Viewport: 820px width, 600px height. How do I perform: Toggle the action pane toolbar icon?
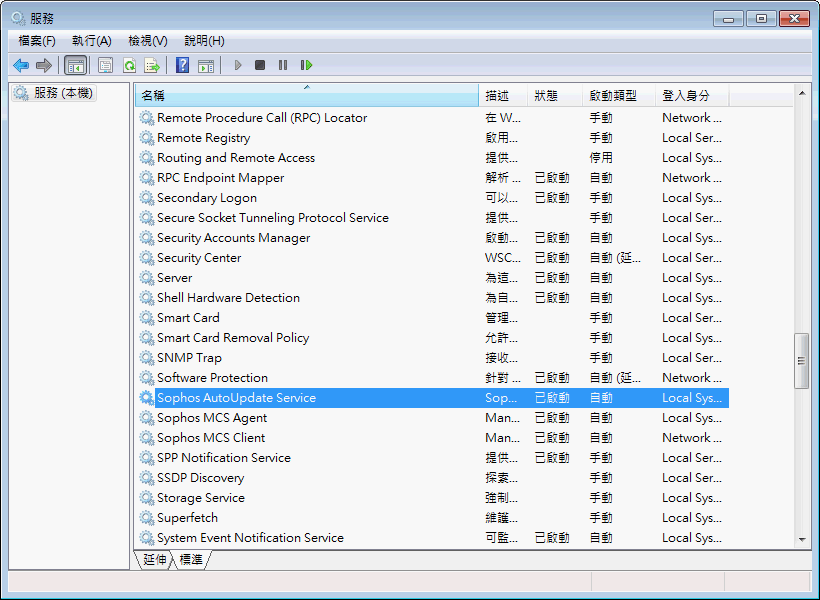point(206,65)
